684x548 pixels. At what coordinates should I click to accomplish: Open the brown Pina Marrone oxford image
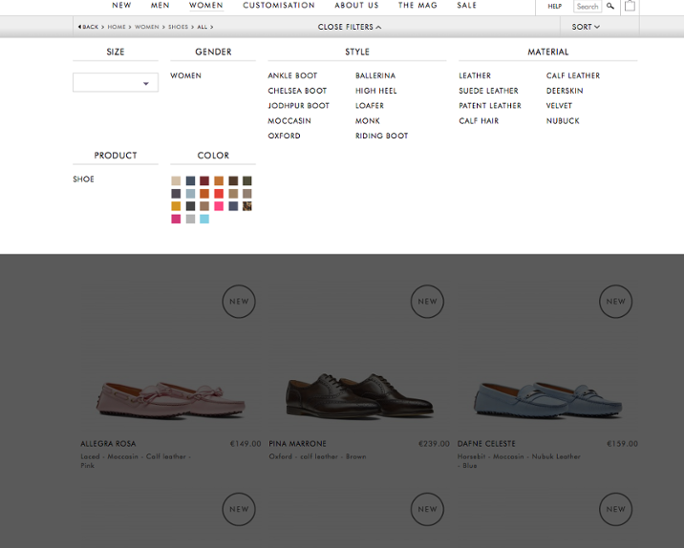point(359,395)
